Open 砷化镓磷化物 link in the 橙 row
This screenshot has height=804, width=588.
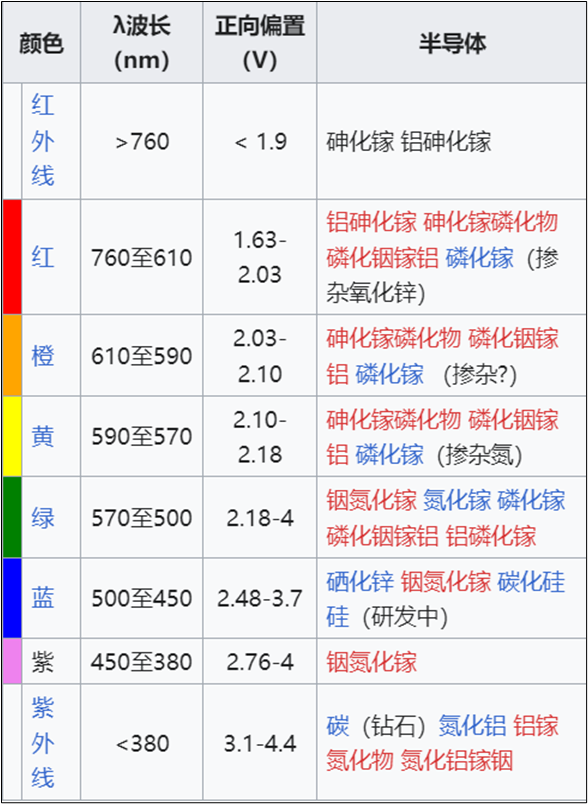tap(394, 339)
